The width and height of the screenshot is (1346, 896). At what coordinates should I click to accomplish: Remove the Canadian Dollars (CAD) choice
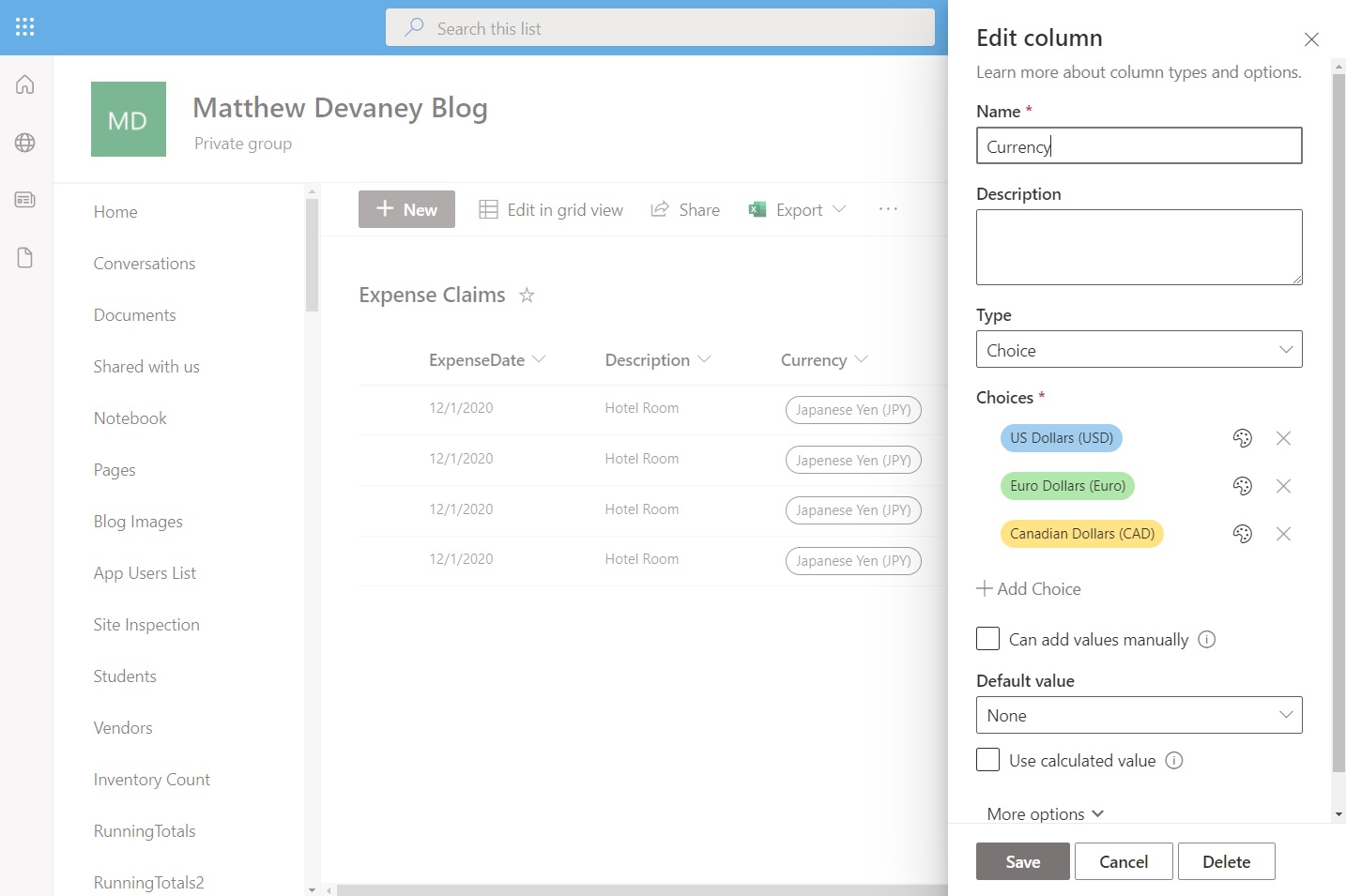pos(1283,534)
